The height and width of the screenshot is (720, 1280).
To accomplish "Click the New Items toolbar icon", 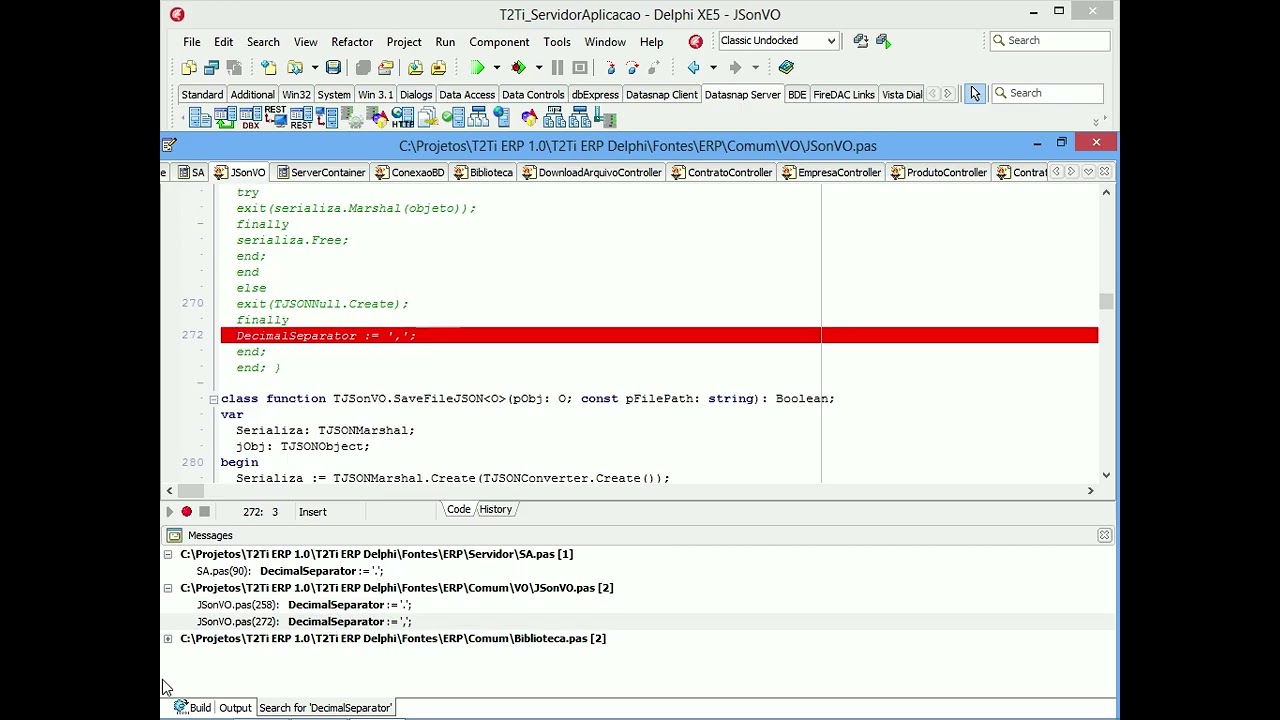I will (269, 67).
